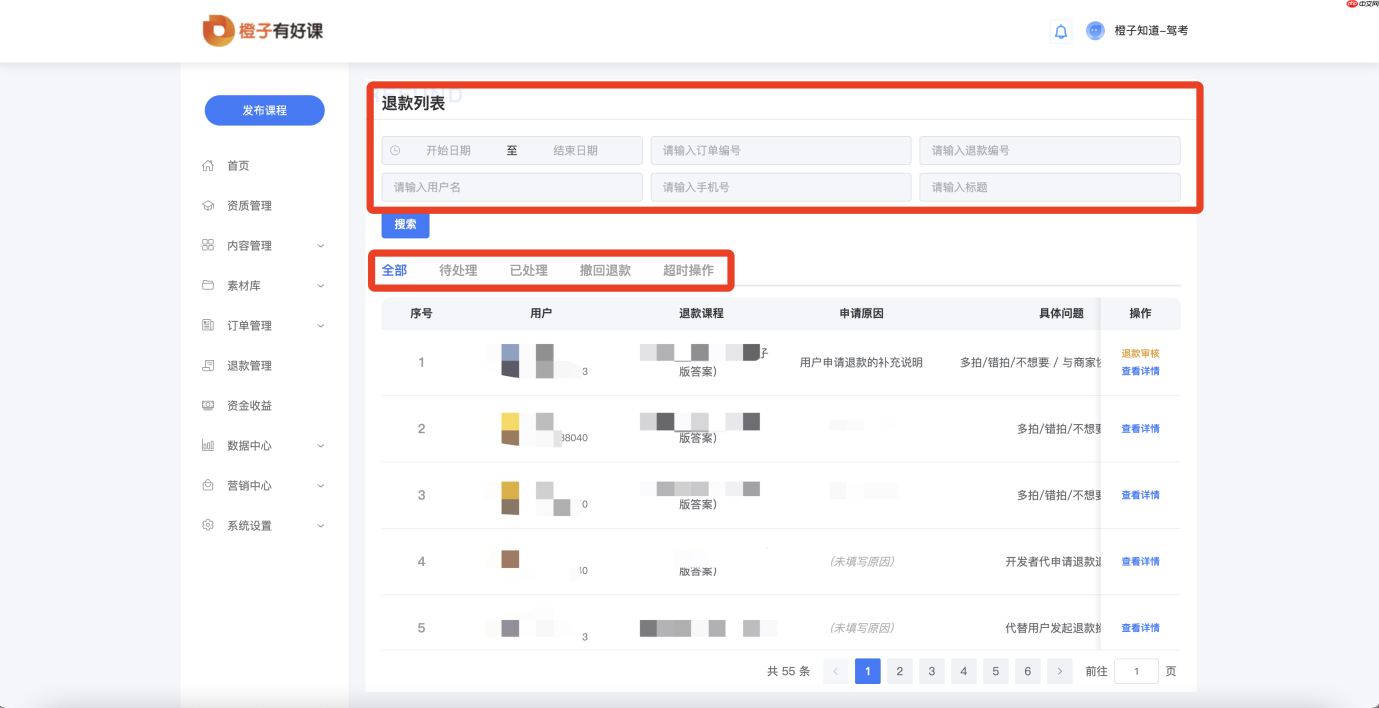Click the 资金收益 icon
Viewport: 1379px width, 708px height.
[x=208, y=405]
